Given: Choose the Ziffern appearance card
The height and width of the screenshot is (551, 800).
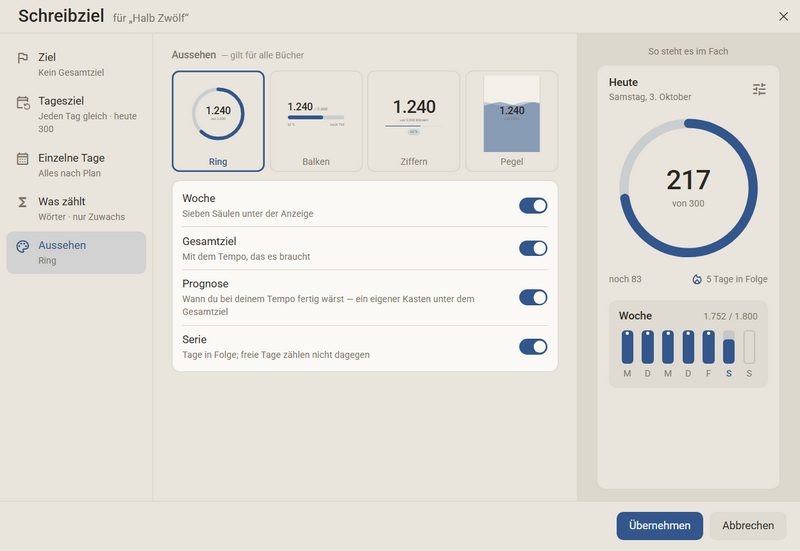Looking at the screenshot, I should 414,121.
